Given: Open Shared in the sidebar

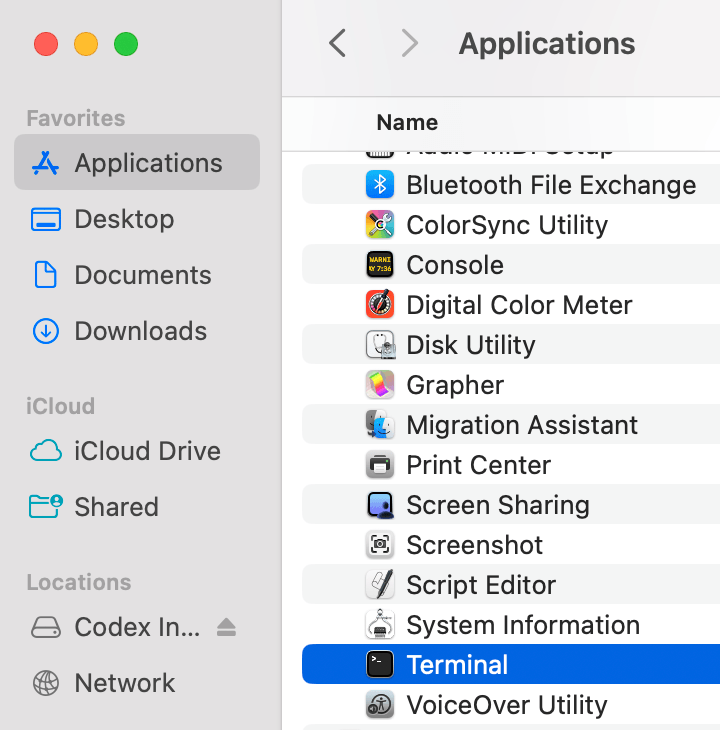Looking at the screenshot, I should [x=137, y=506].
